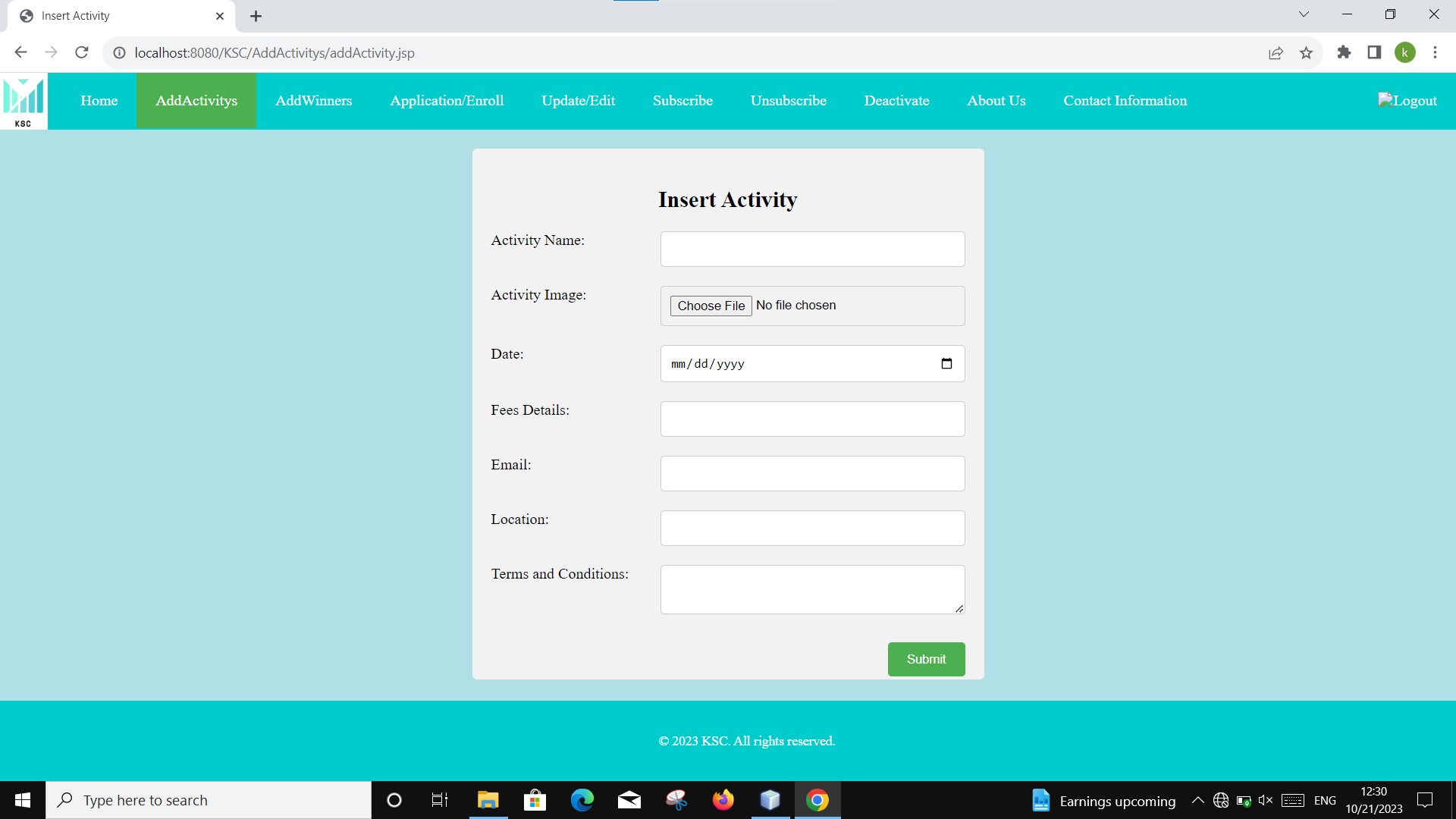Open the 3D cube app in taskbar
This screenshot has height=819, width=1456.
(x=770, y=800)
